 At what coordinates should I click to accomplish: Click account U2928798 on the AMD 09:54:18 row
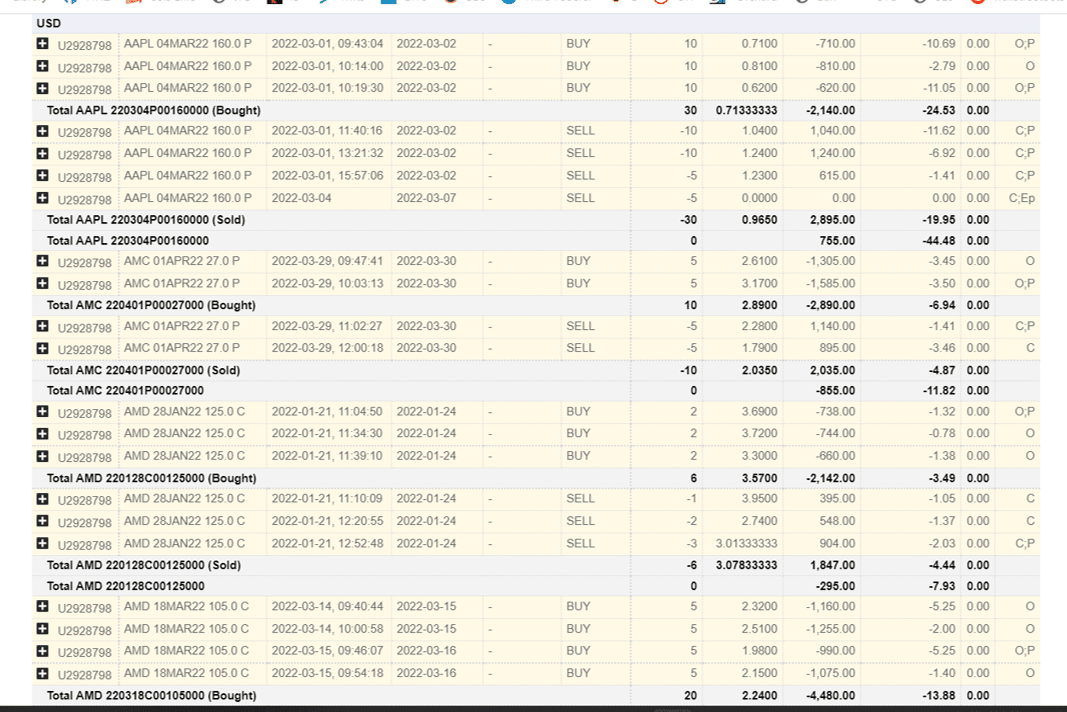[84, 675]
